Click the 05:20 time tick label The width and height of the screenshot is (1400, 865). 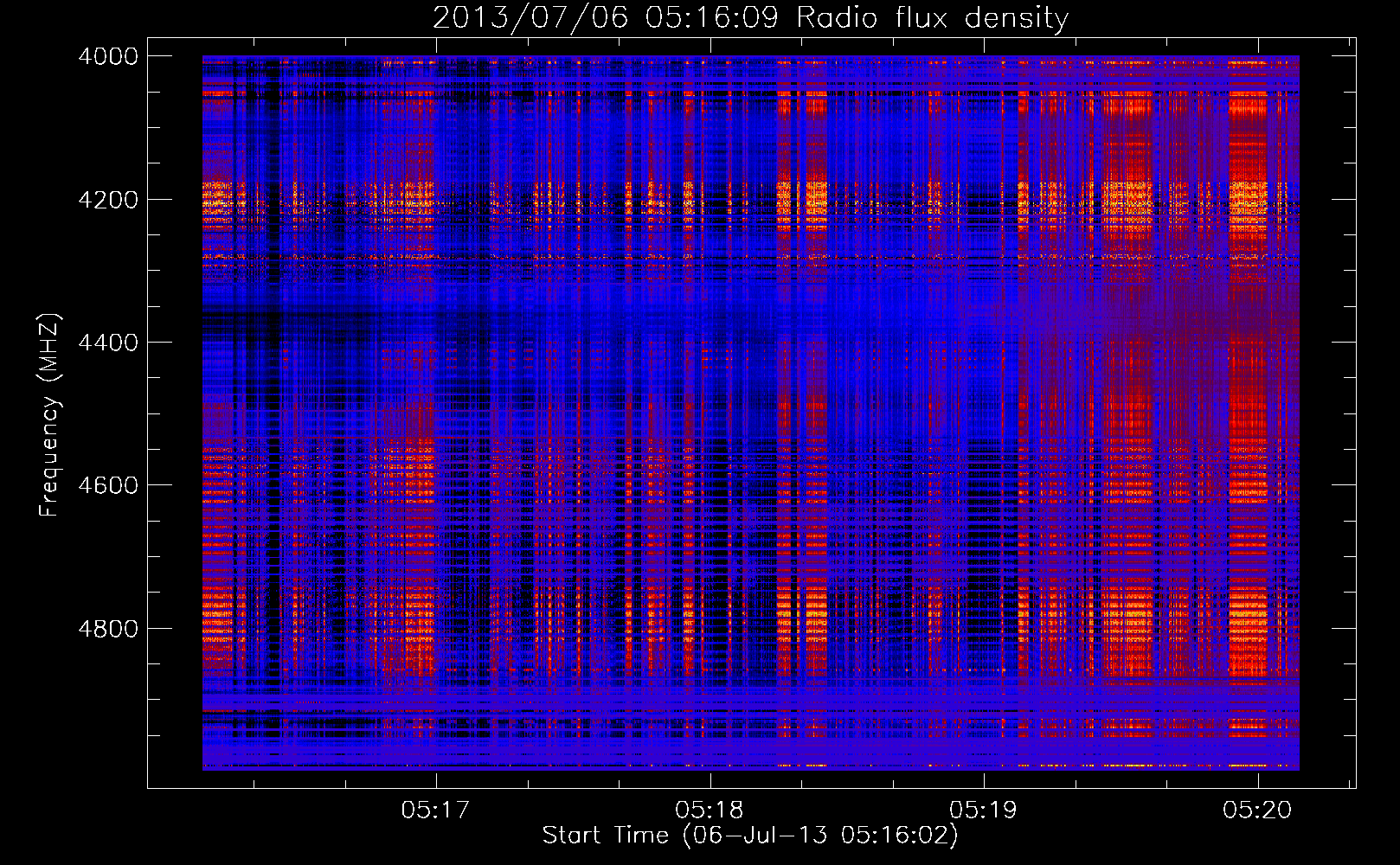pos(1257,811)
